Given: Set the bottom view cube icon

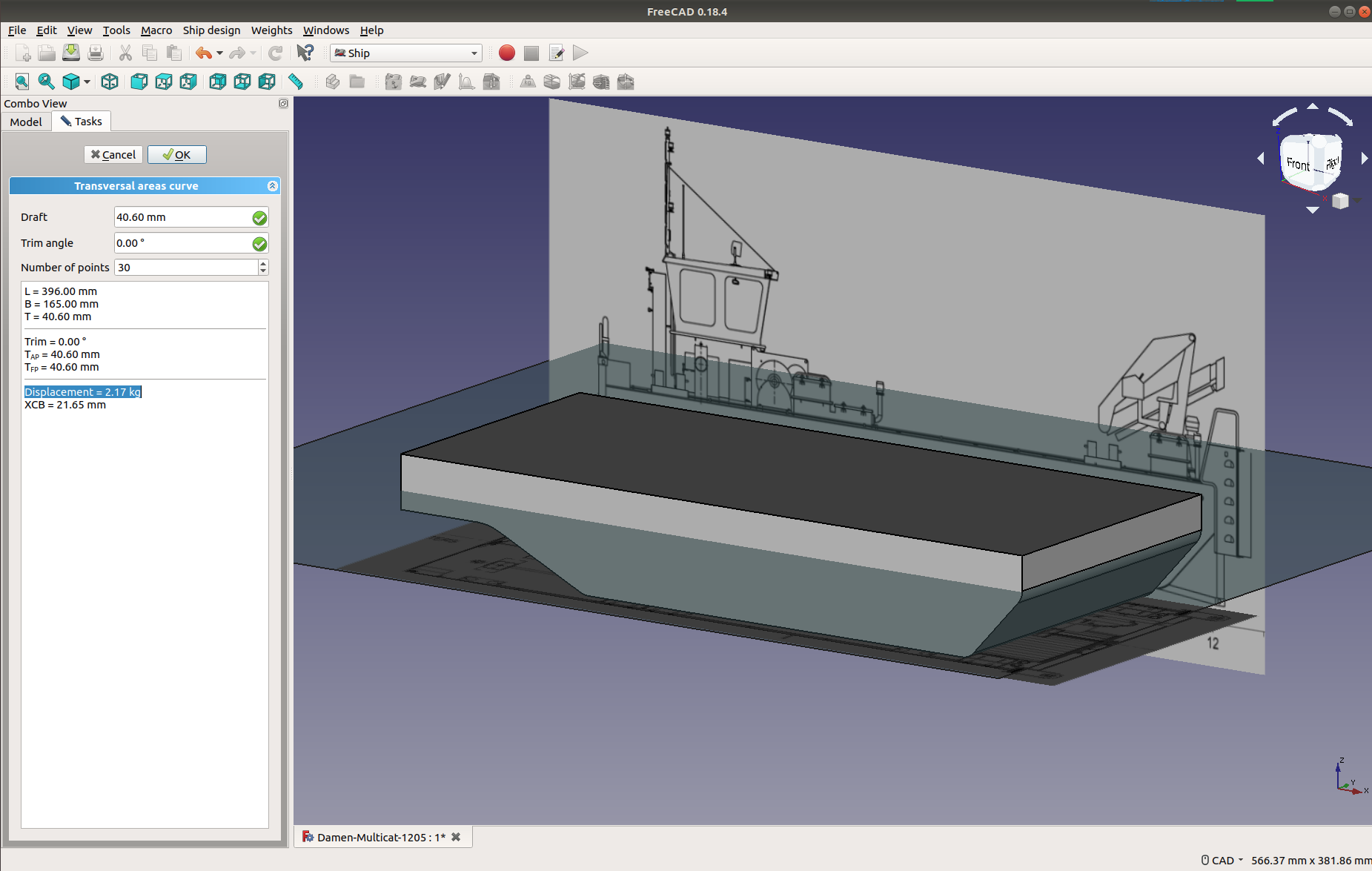Looking at the screenshot, I should tap(242, 82).
